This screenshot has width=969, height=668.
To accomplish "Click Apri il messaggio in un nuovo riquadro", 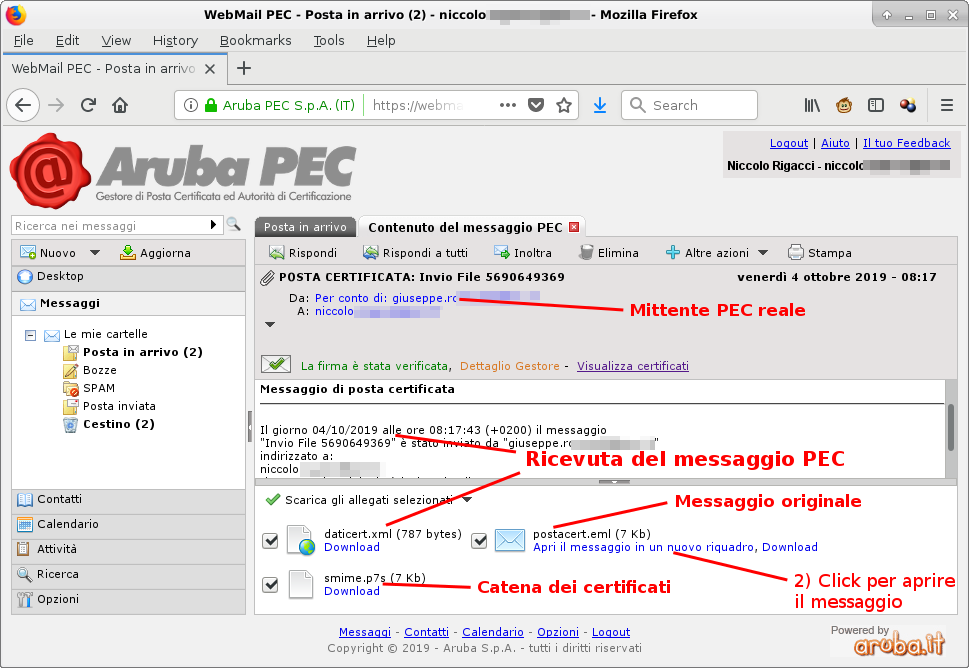I will (643, 547).
